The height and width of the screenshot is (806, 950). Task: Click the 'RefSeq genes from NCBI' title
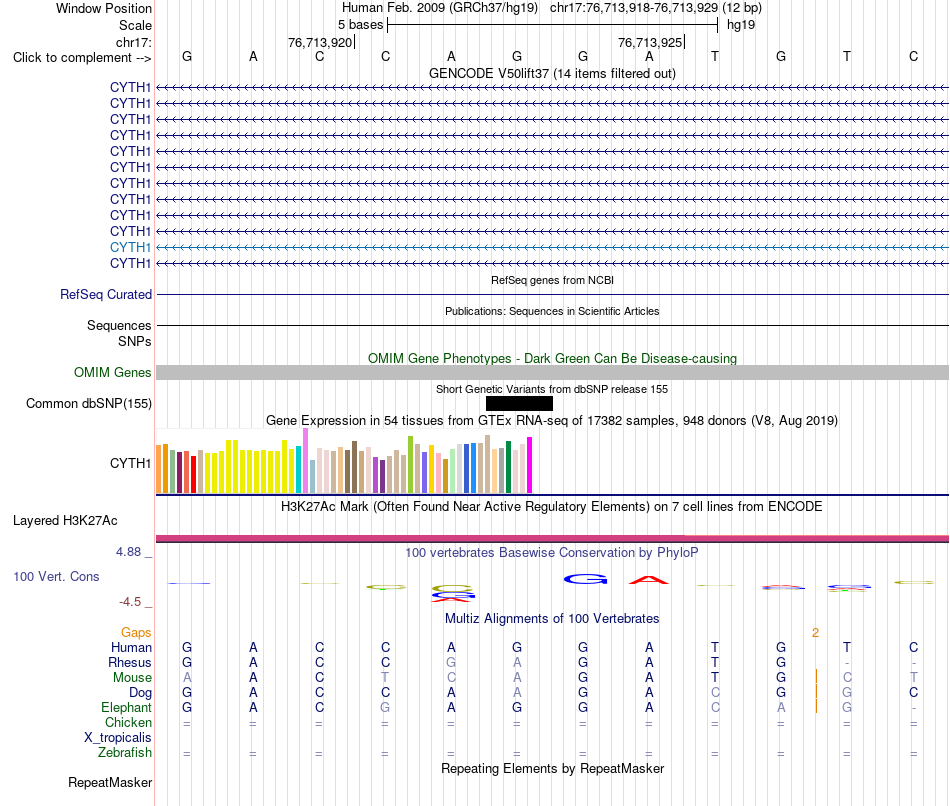pos(552,280)
